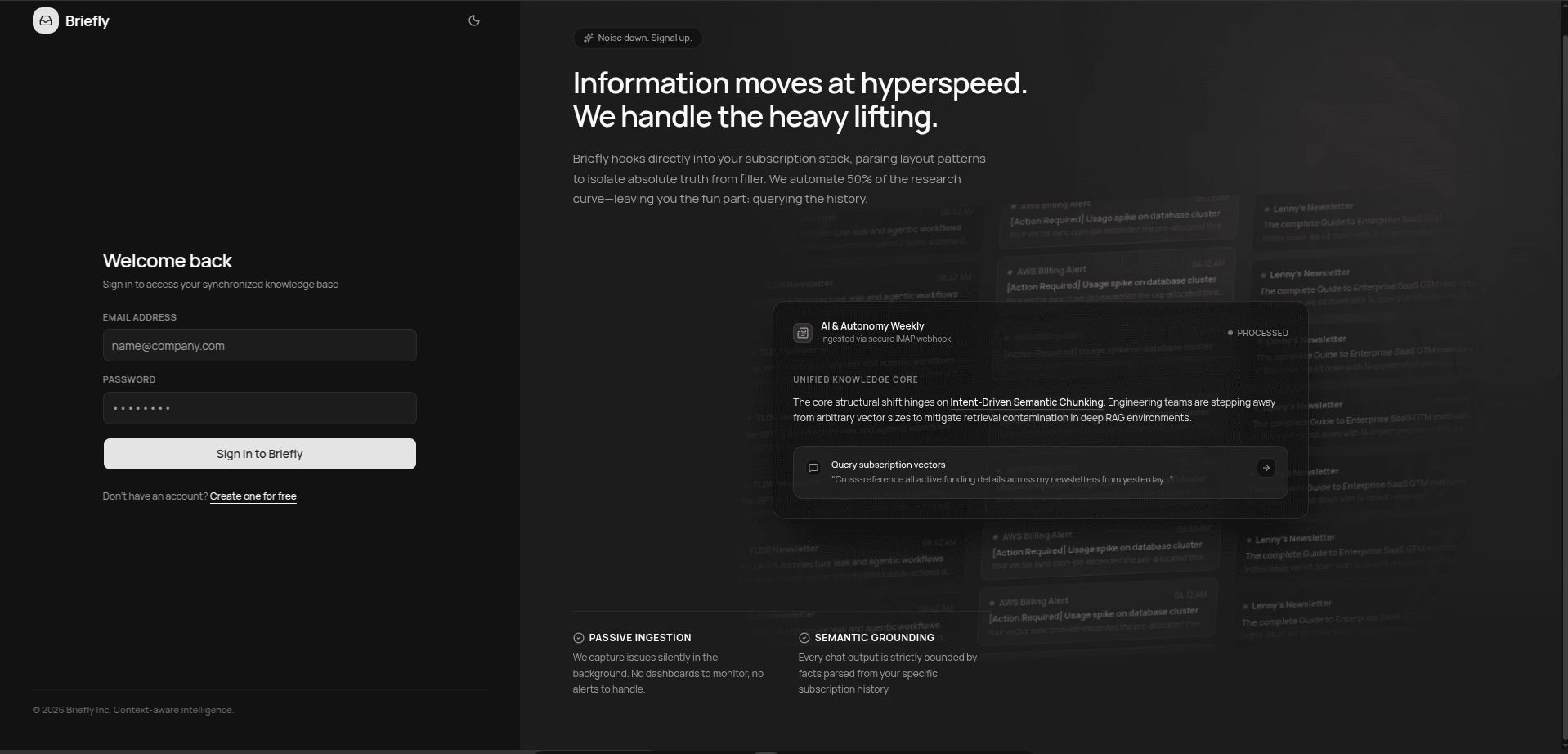This screenshot has width=1568, height=754.
Task: Click the newspaper icon beside AI & Autonomy Weekly
Action: (x=803, y=333)
